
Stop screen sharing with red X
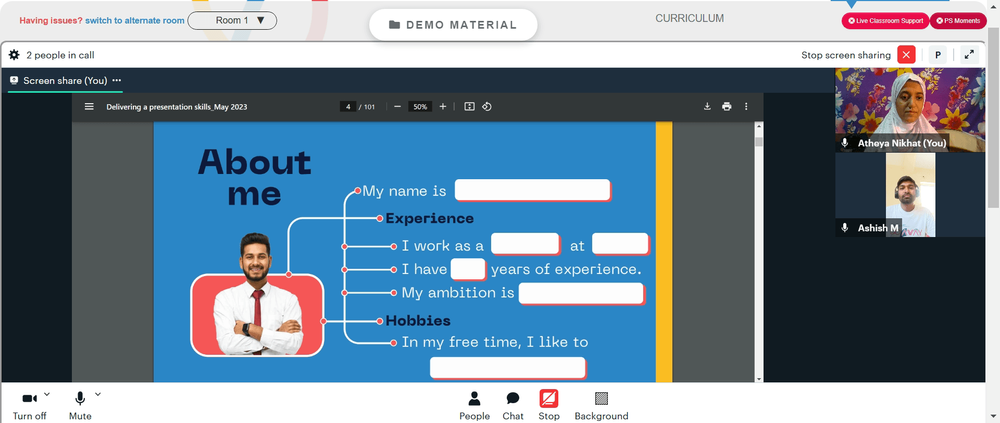(x=906, y=55)
